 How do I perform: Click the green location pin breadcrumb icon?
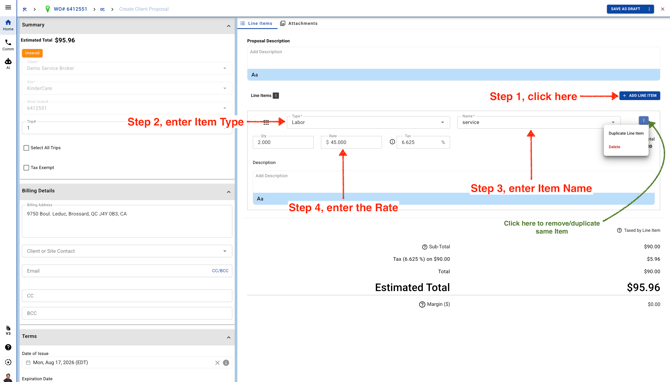[x=47, y=9]
